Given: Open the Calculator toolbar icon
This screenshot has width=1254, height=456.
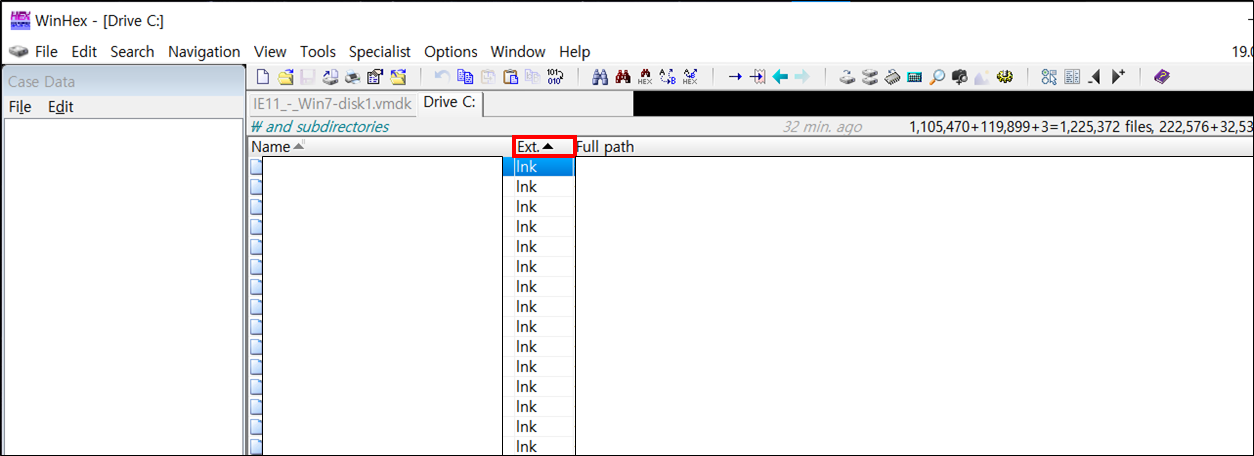Looking at the screenshot, I should click(x=914, y=76).
